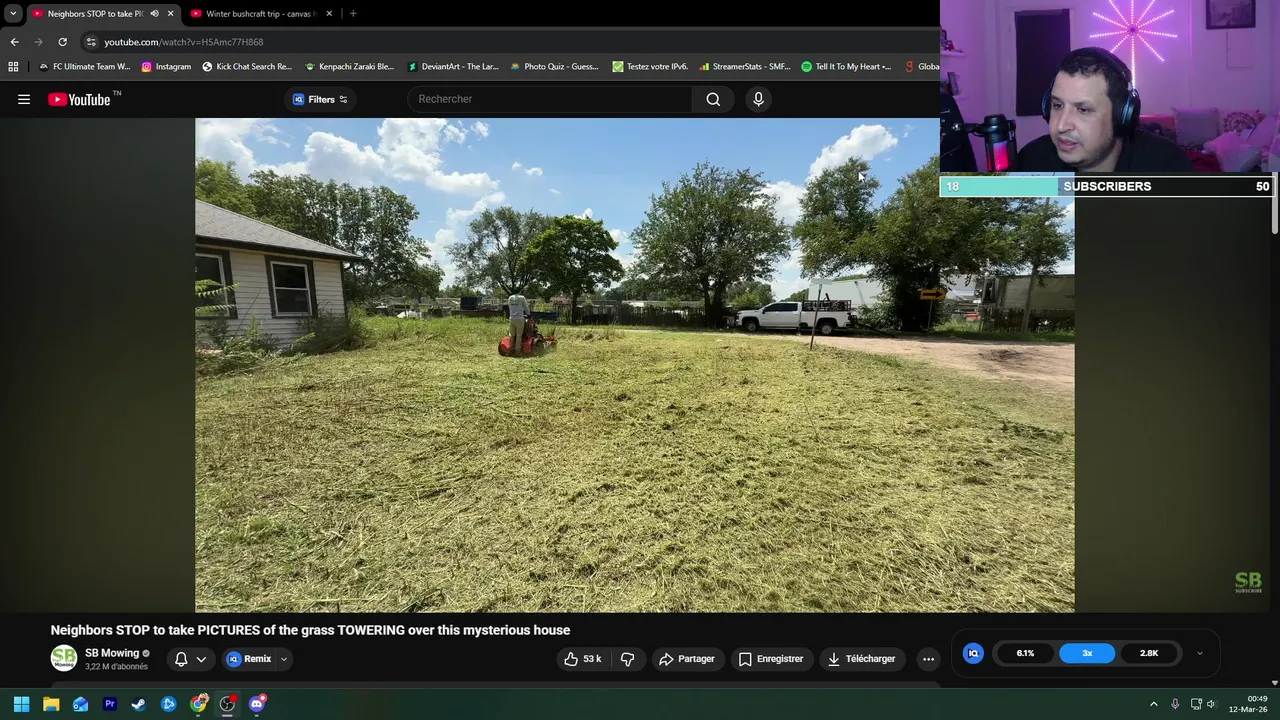Screen dimensions: 1280x720
Task: Open the three-dot more actions menu
Action: click(928, 659)
